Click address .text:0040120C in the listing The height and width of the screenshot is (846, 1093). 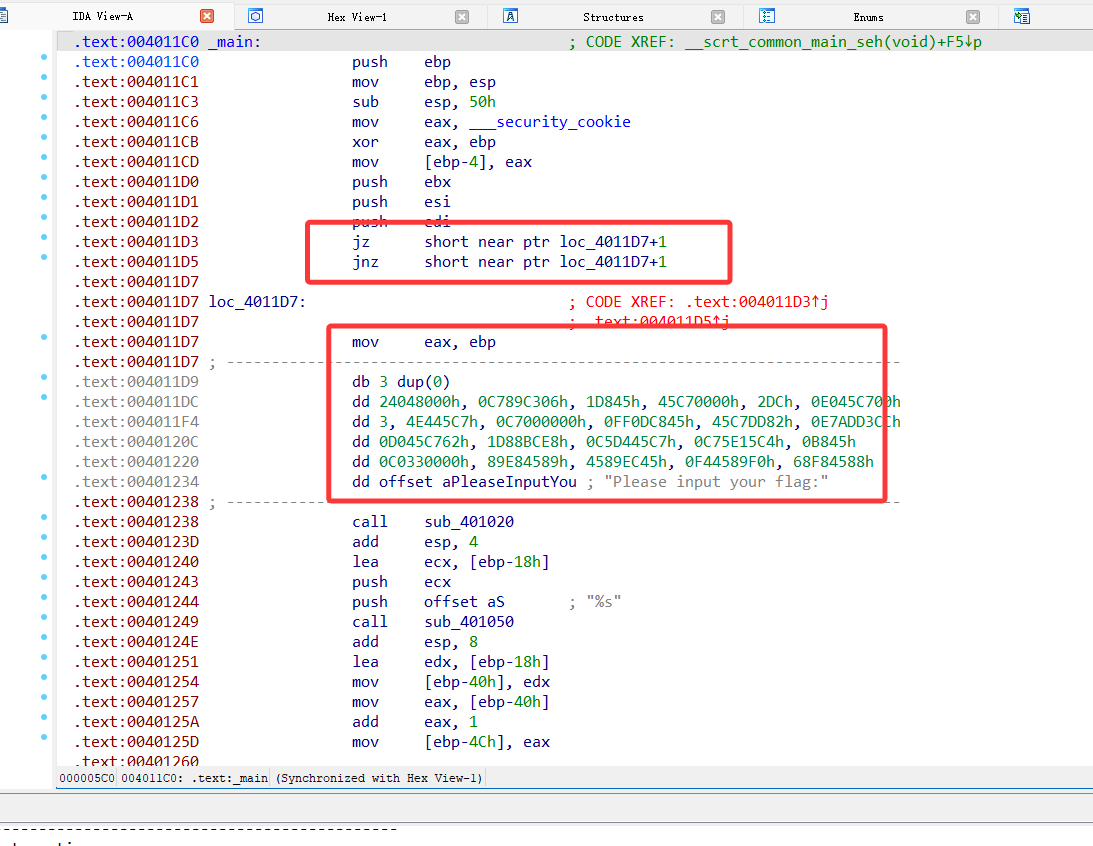point(137,442)
